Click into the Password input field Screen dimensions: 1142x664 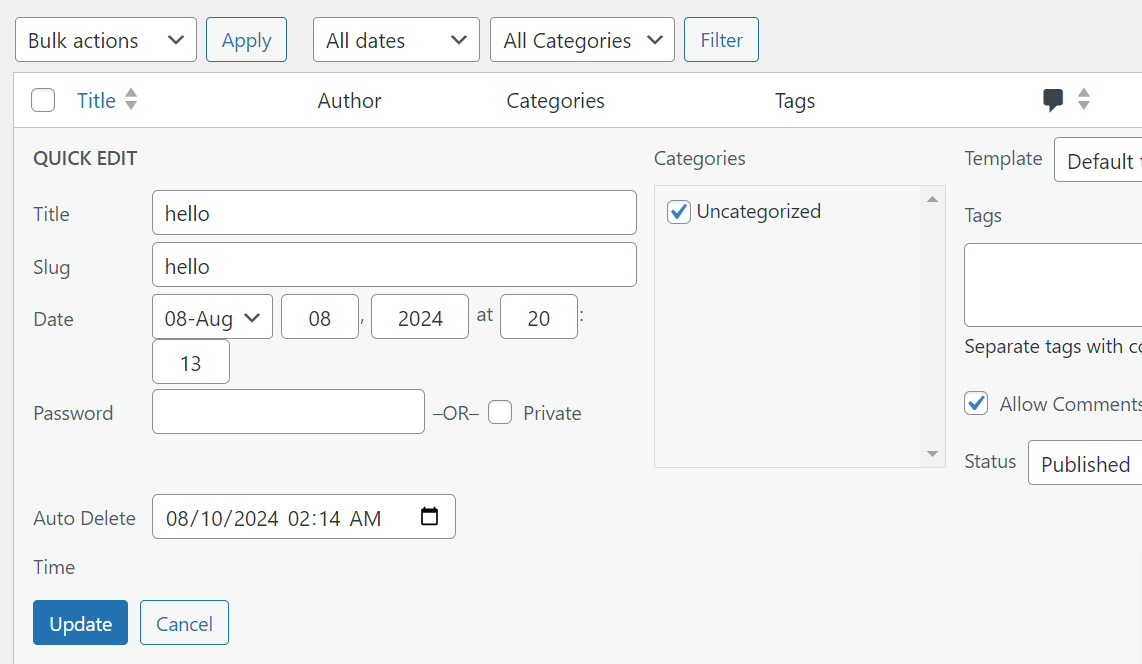(288, 412)
